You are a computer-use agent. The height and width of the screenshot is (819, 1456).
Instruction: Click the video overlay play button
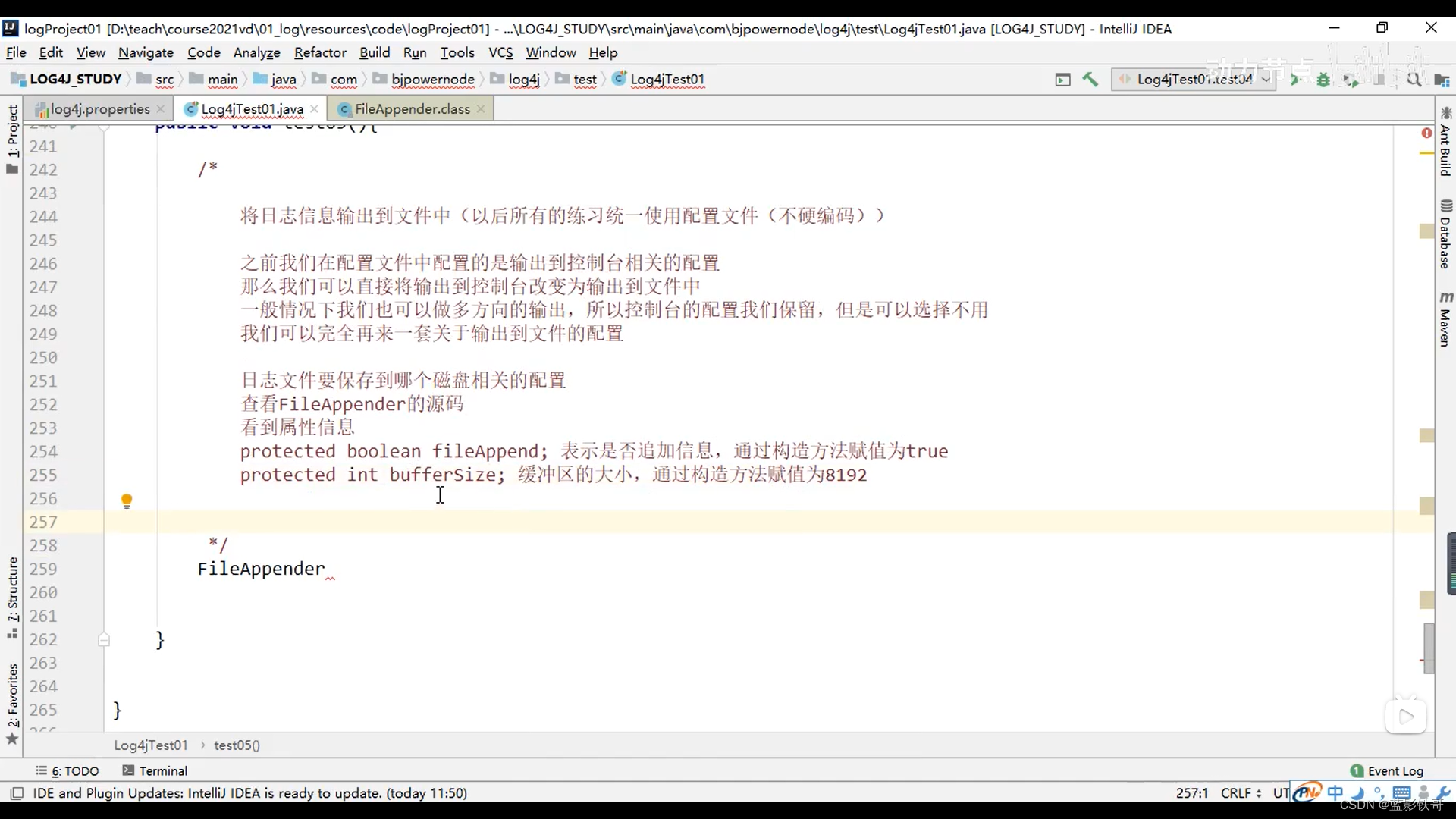click(x=1406, y=716)
